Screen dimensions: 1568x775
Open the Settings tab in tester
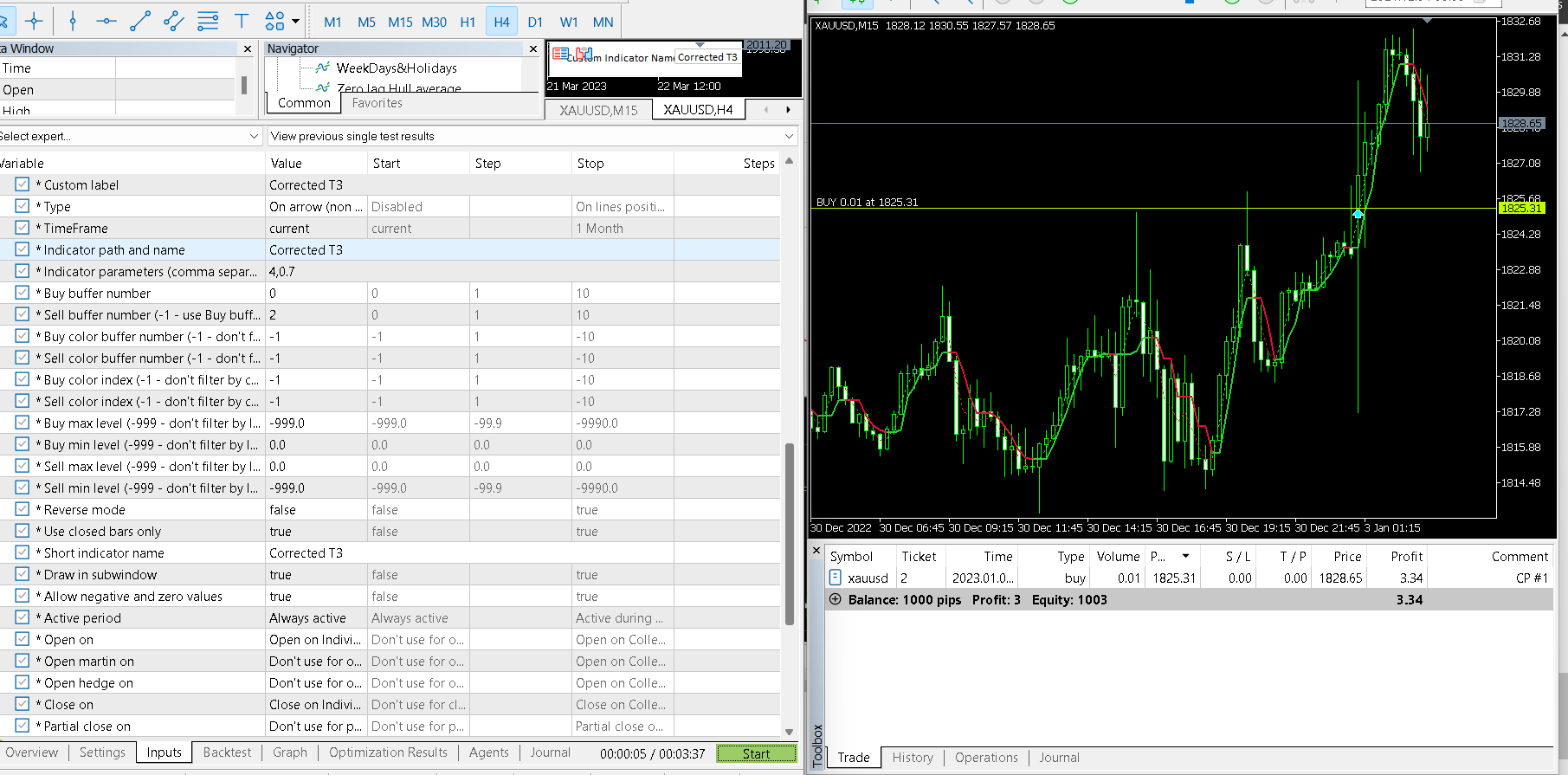102,752
